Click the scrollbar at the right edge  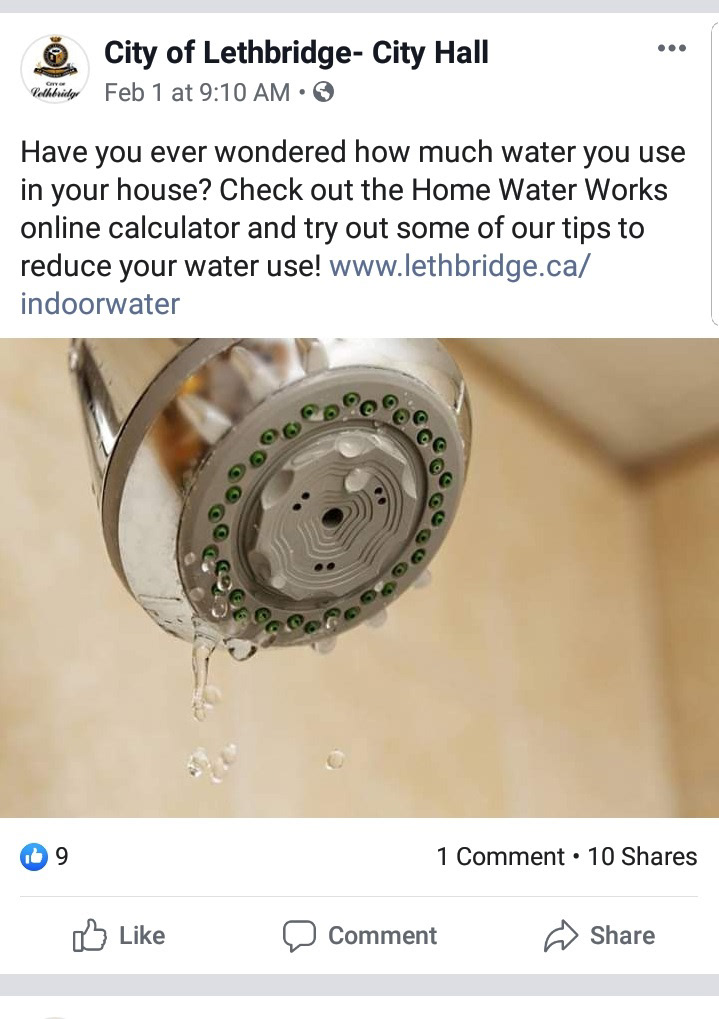714,174
